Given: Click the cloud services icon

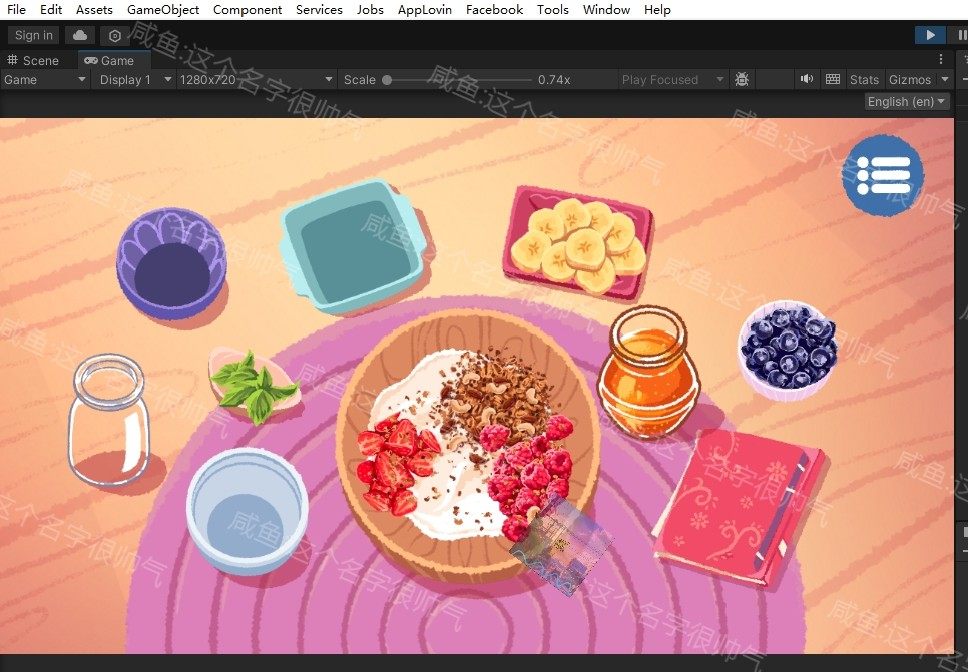Looking at the screenshot, I should click(80, 35).
